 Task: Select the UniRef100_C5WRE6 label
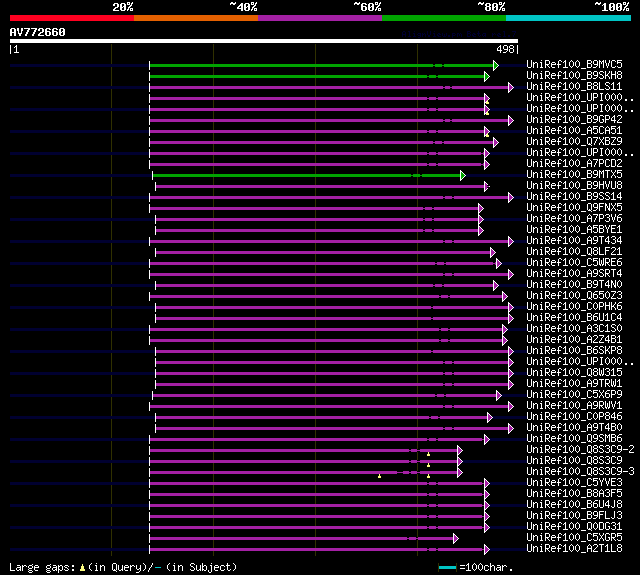574,263
